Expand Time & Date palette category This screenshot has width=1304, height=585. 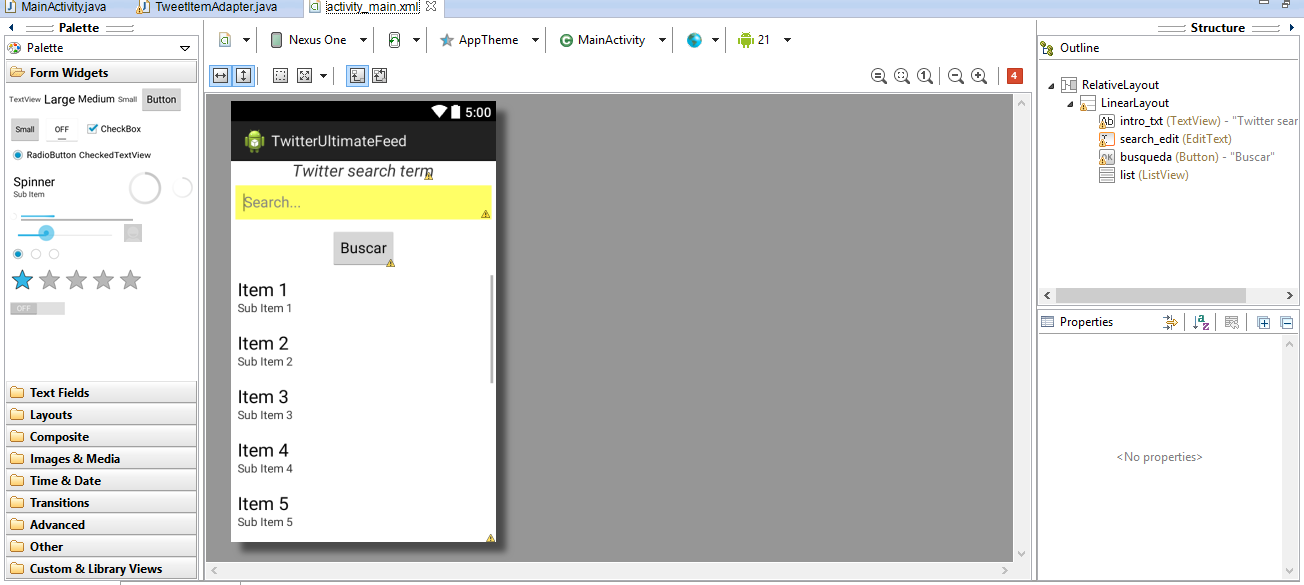pos(101,481)
